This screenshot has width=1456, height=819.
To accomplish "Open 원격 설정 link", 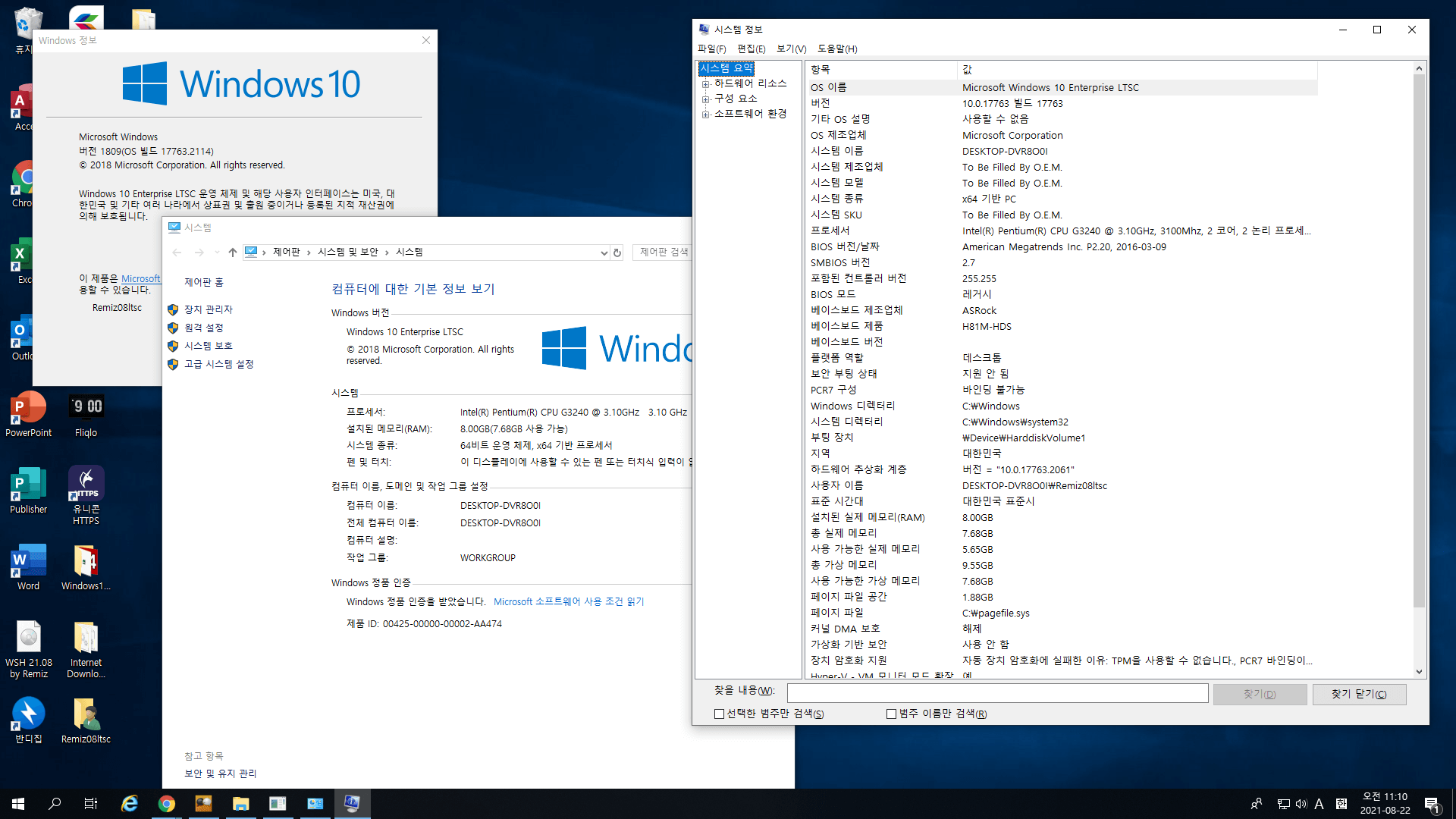I will pos(203,328).
